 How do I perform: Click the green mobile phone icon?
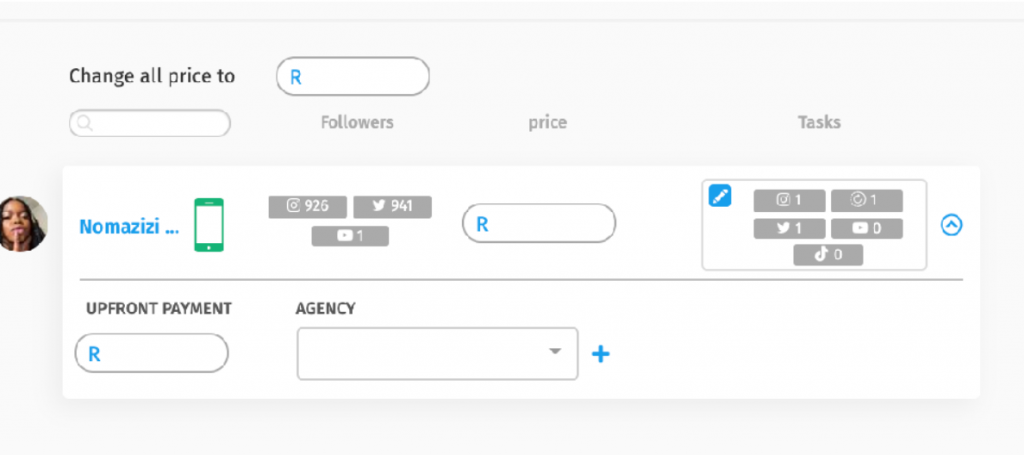tap(209, 225)
